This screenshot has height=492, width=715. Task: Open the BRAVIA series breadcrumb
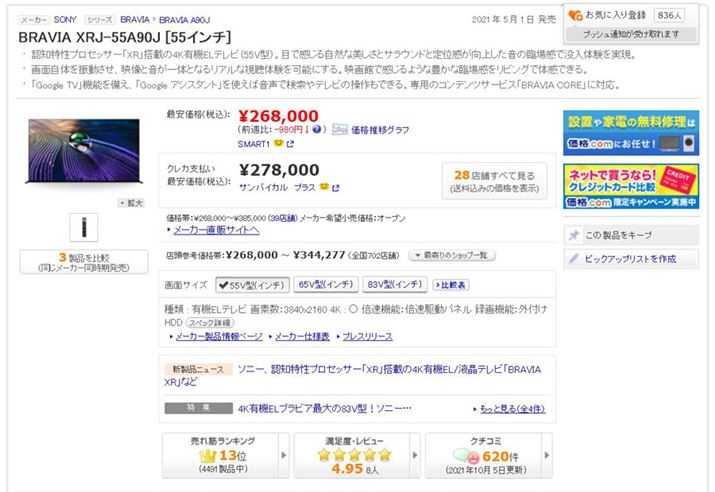[135, 20]
